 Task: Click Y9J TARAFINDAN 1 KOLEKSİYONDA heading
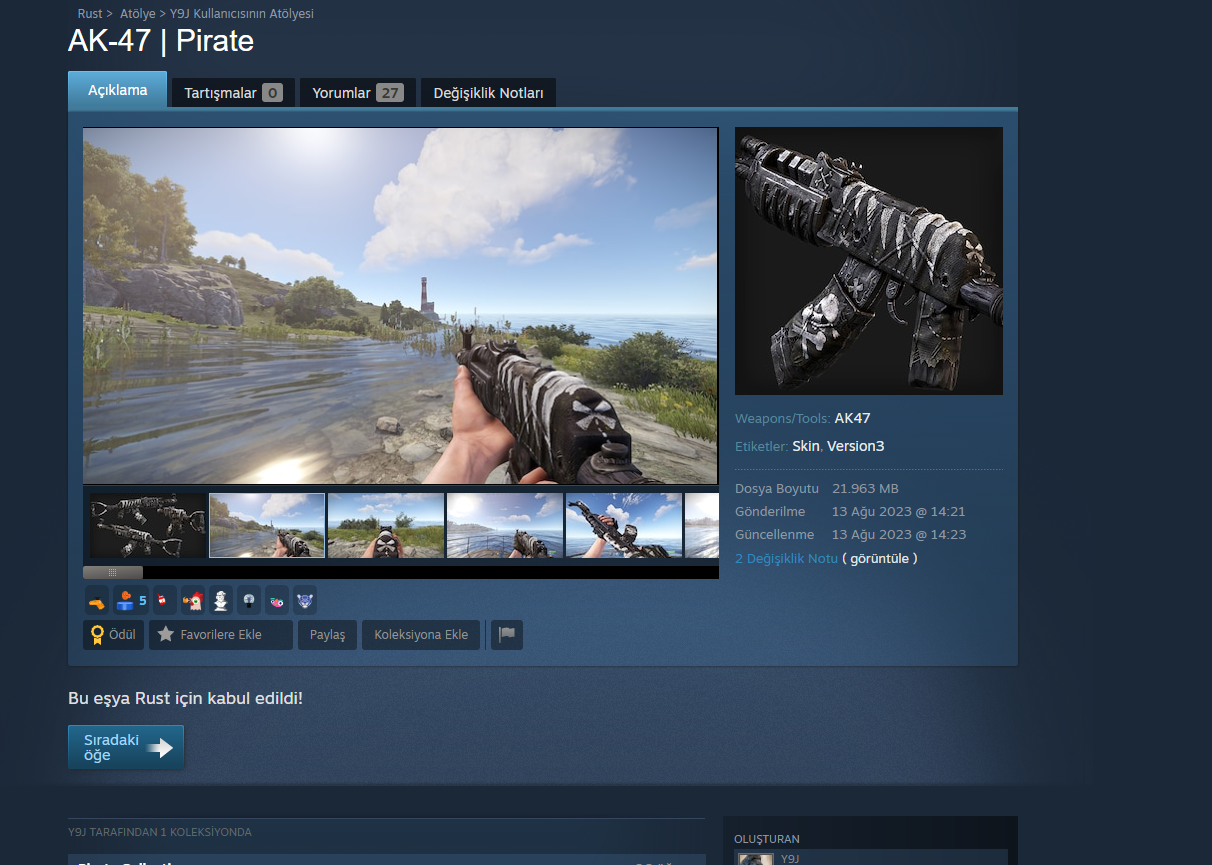point(160,832)
